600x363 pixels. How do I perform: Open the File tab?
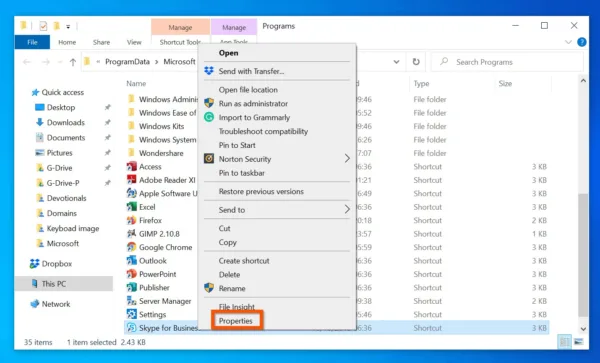pyautogui.click(x=32, y=42)
